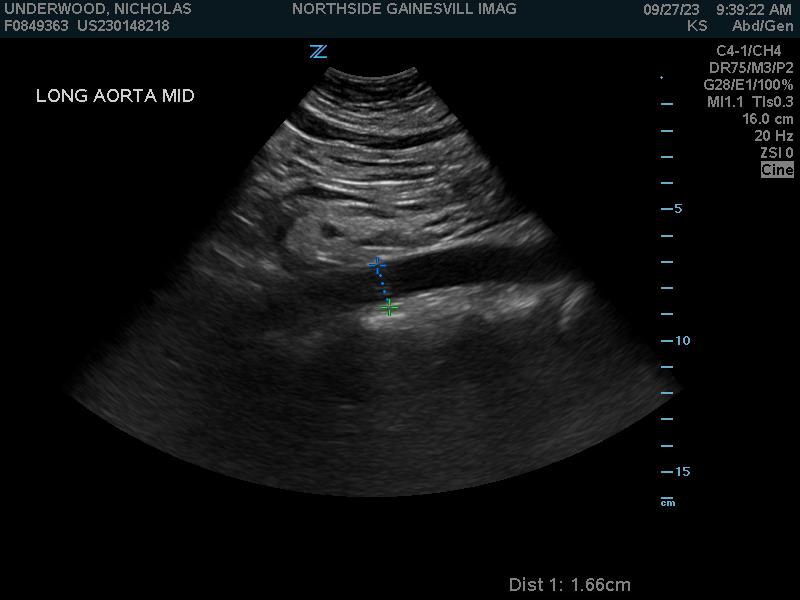Click the highlighted Cine indicator
This screenshot has height=600, width=800.
coord(777,170)
